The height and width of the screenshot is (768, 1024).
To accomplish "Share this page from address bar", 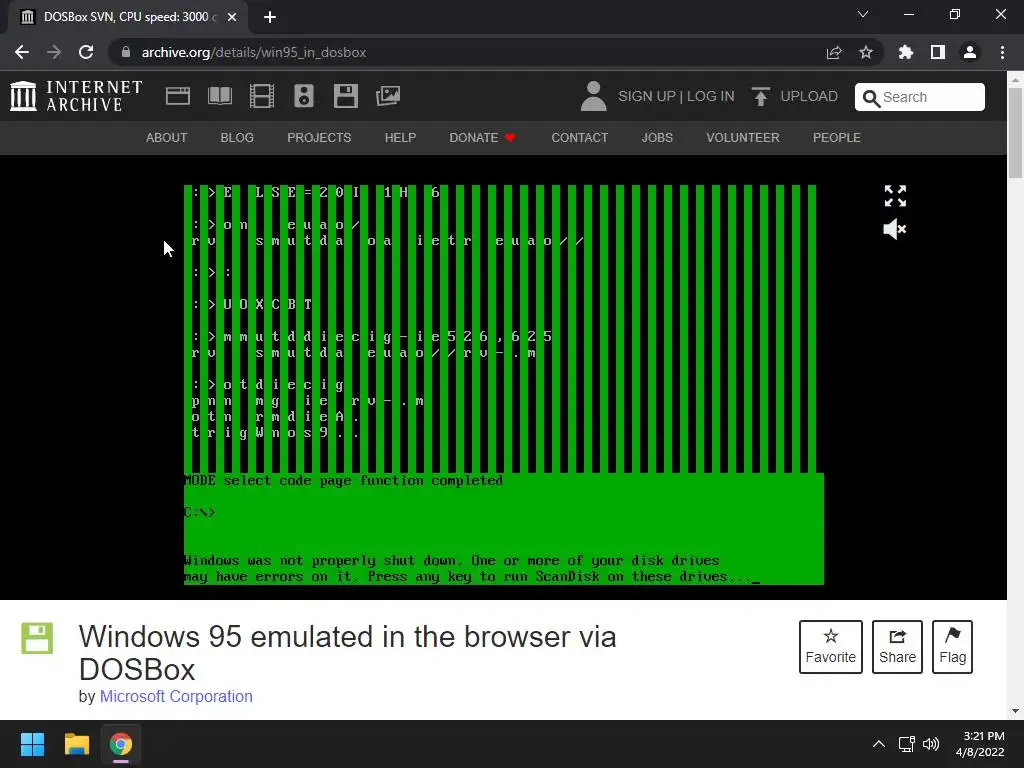I will tap(834, 52).
